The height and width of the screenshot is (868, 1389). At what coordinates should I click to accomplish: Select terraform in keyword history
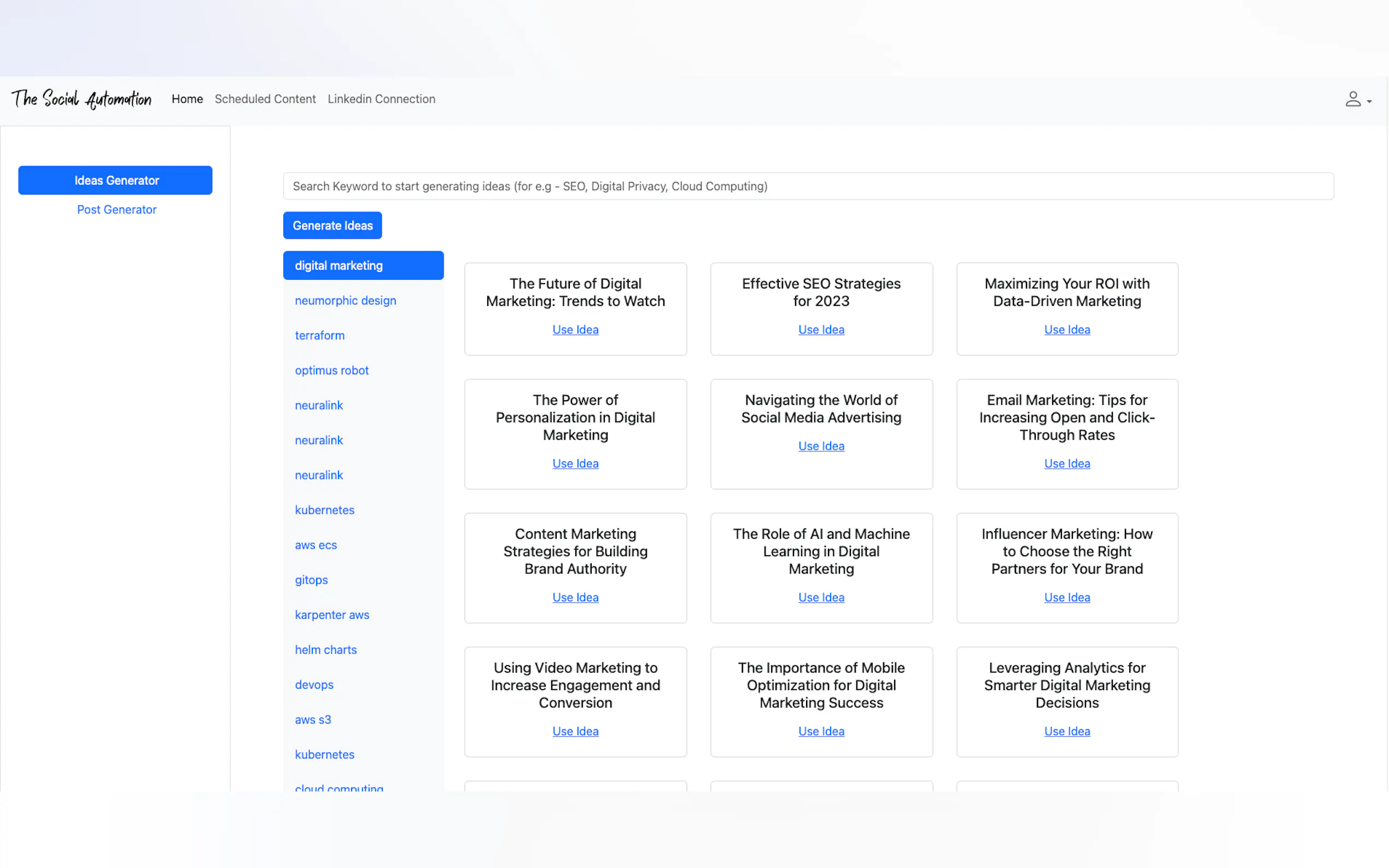(320, 335)
